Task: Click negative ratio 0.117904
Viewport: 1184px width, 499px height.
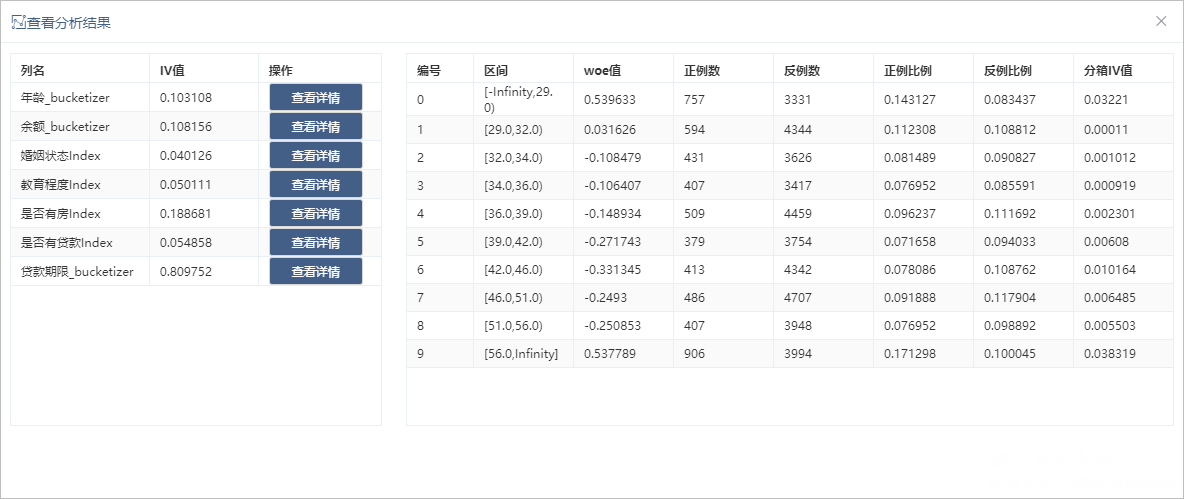Action: [x=1010, y=297]
